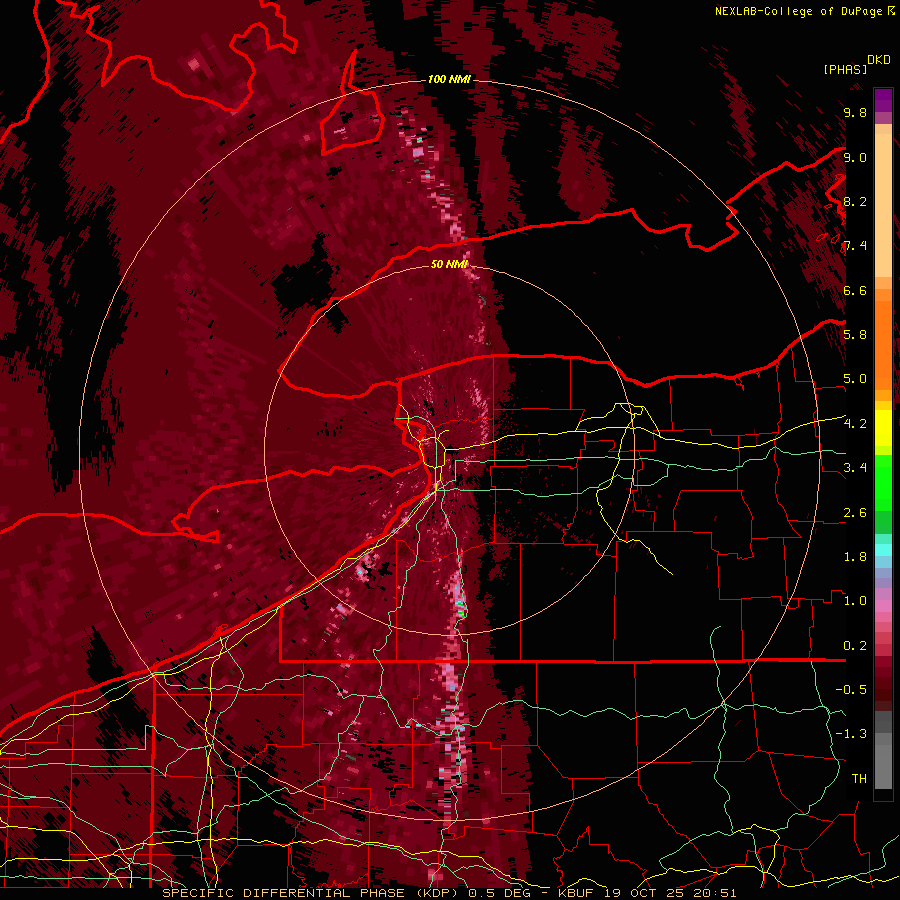Viewport: 900px width, 900px height.
Task: Click the 100 NMI range ring label
Action: click(x=449, y=79)
